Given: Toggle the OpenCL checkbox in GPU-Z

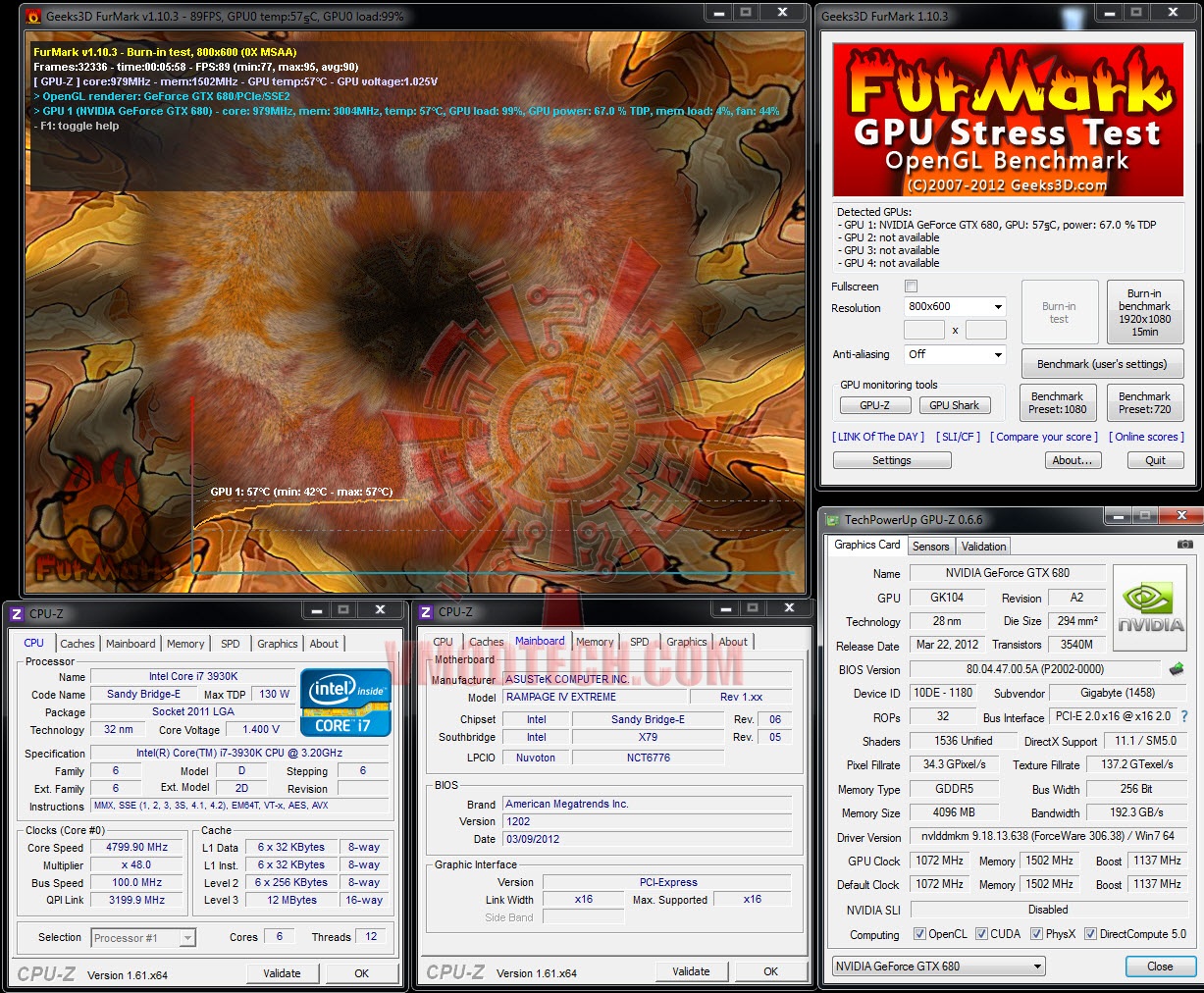Looking at the screenshot, I should pyautogui.click(x=919, y=934).
